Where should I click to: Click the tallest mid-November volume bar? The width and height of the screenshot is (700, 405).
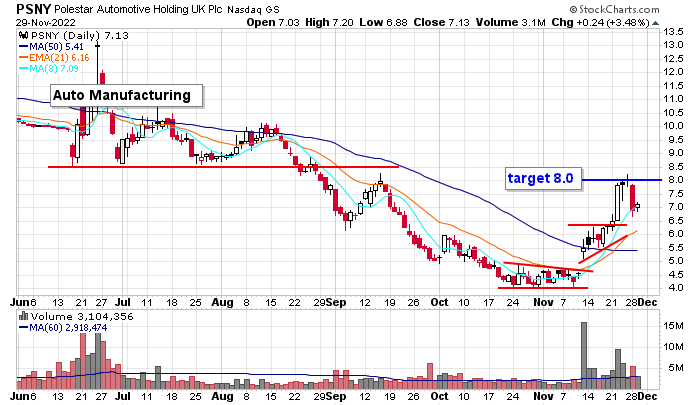(583, 355)
